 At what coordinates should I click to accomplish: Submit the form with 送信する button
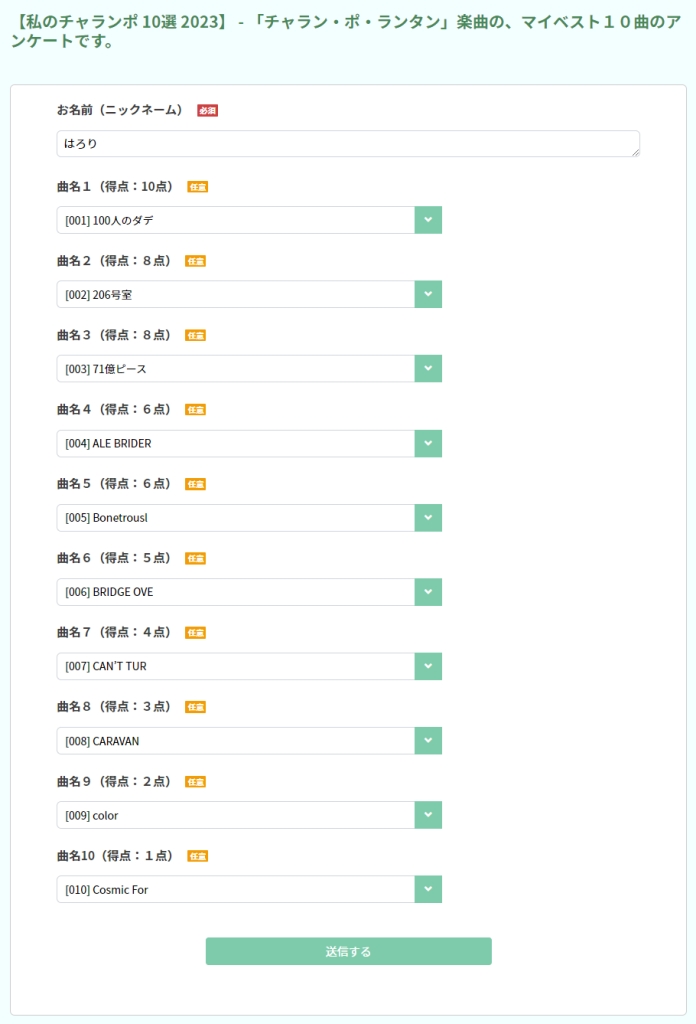349,952
